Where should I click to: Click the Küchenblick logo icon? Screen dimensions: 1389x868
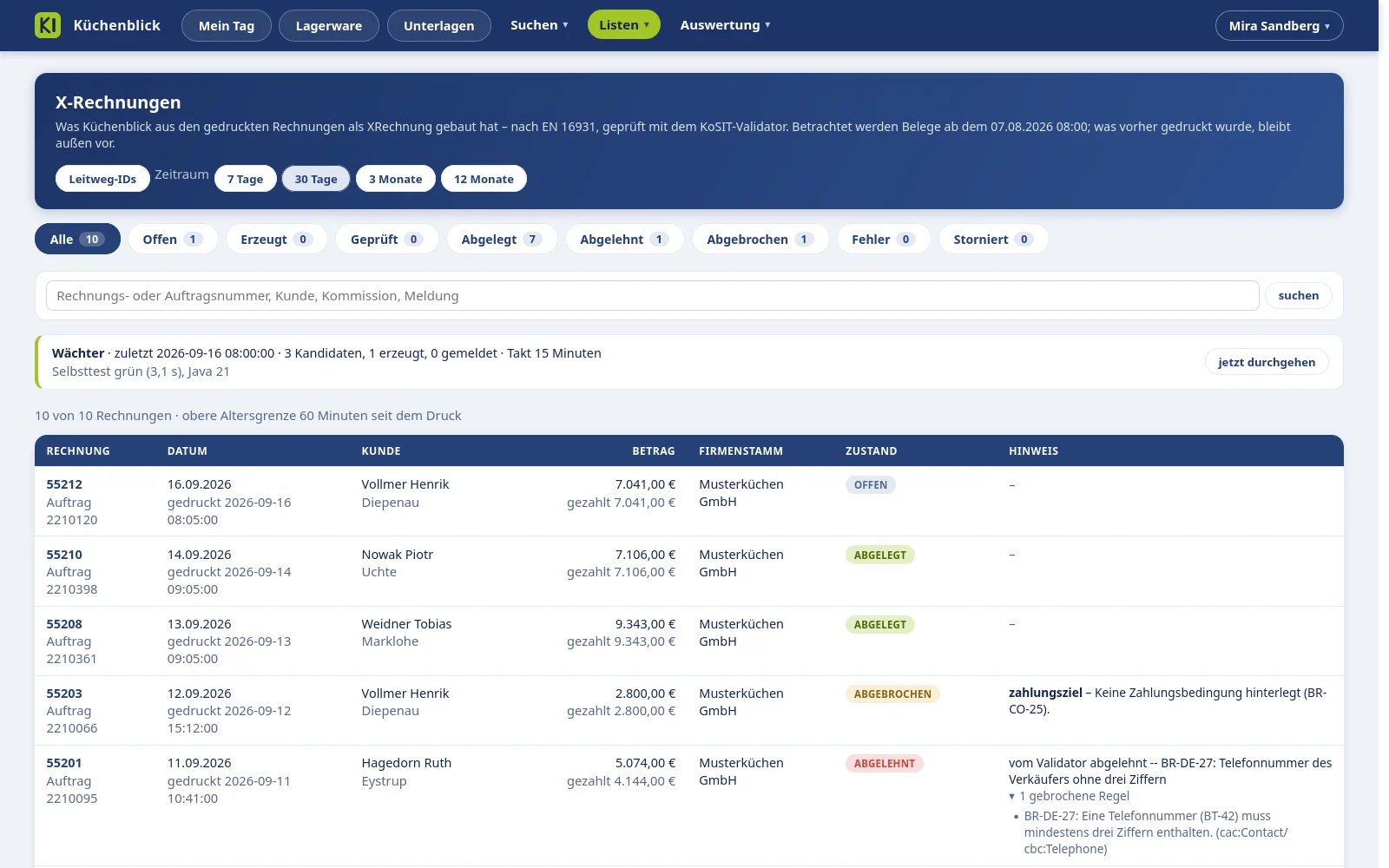pos(48,25)
